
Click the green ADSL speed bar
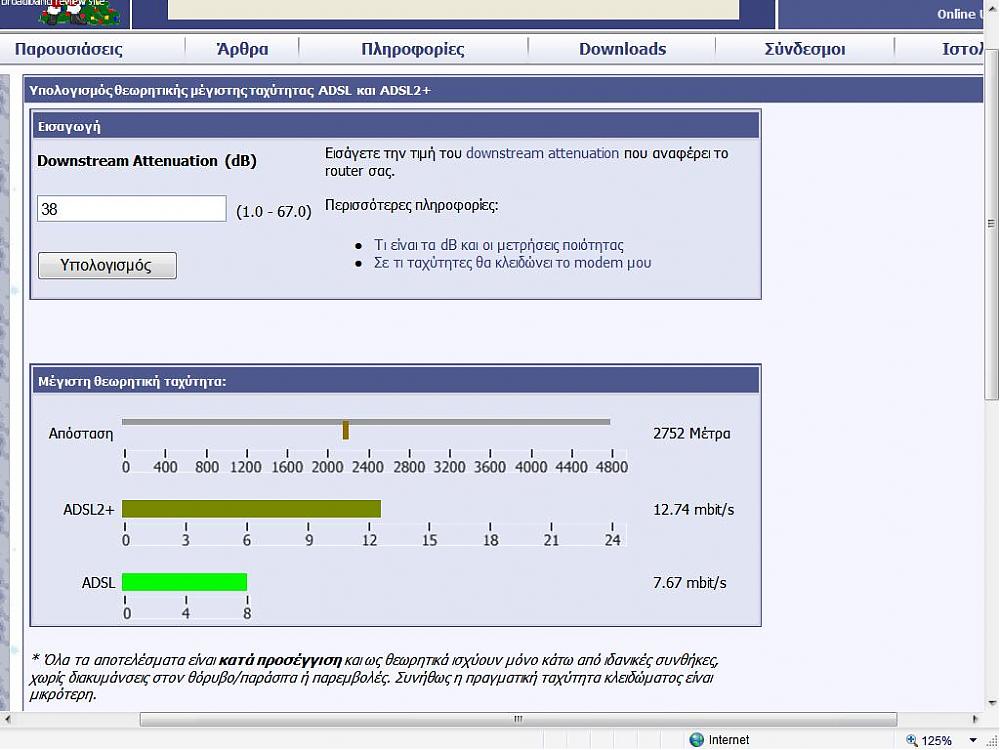(184, 582)
